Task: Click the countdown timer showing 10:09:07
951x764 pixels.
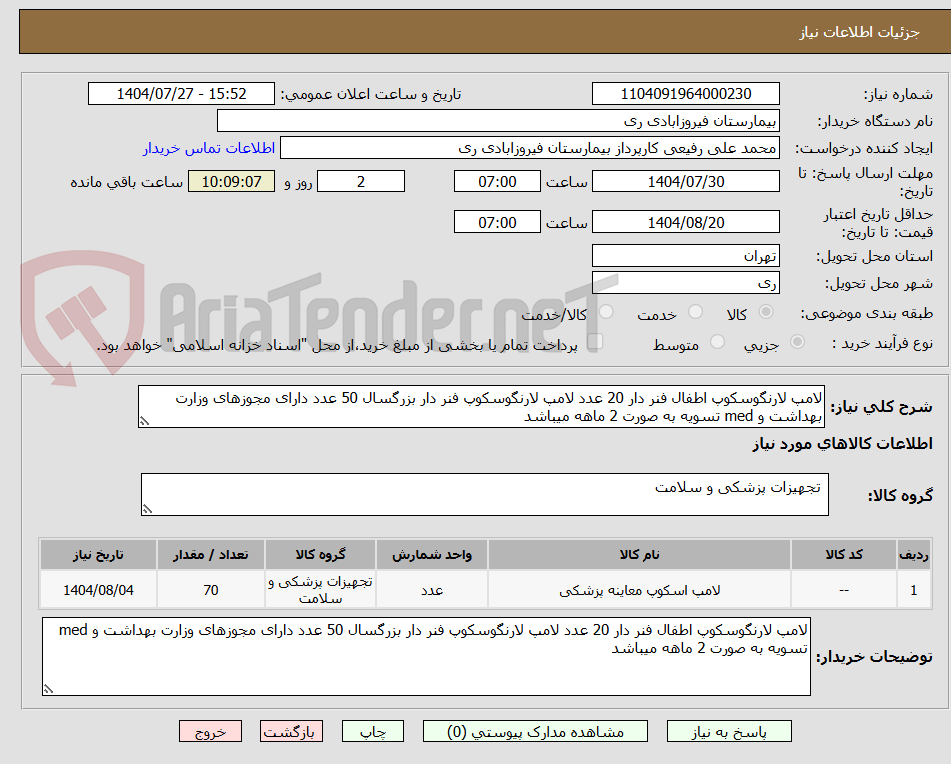Action: point(231,183)
